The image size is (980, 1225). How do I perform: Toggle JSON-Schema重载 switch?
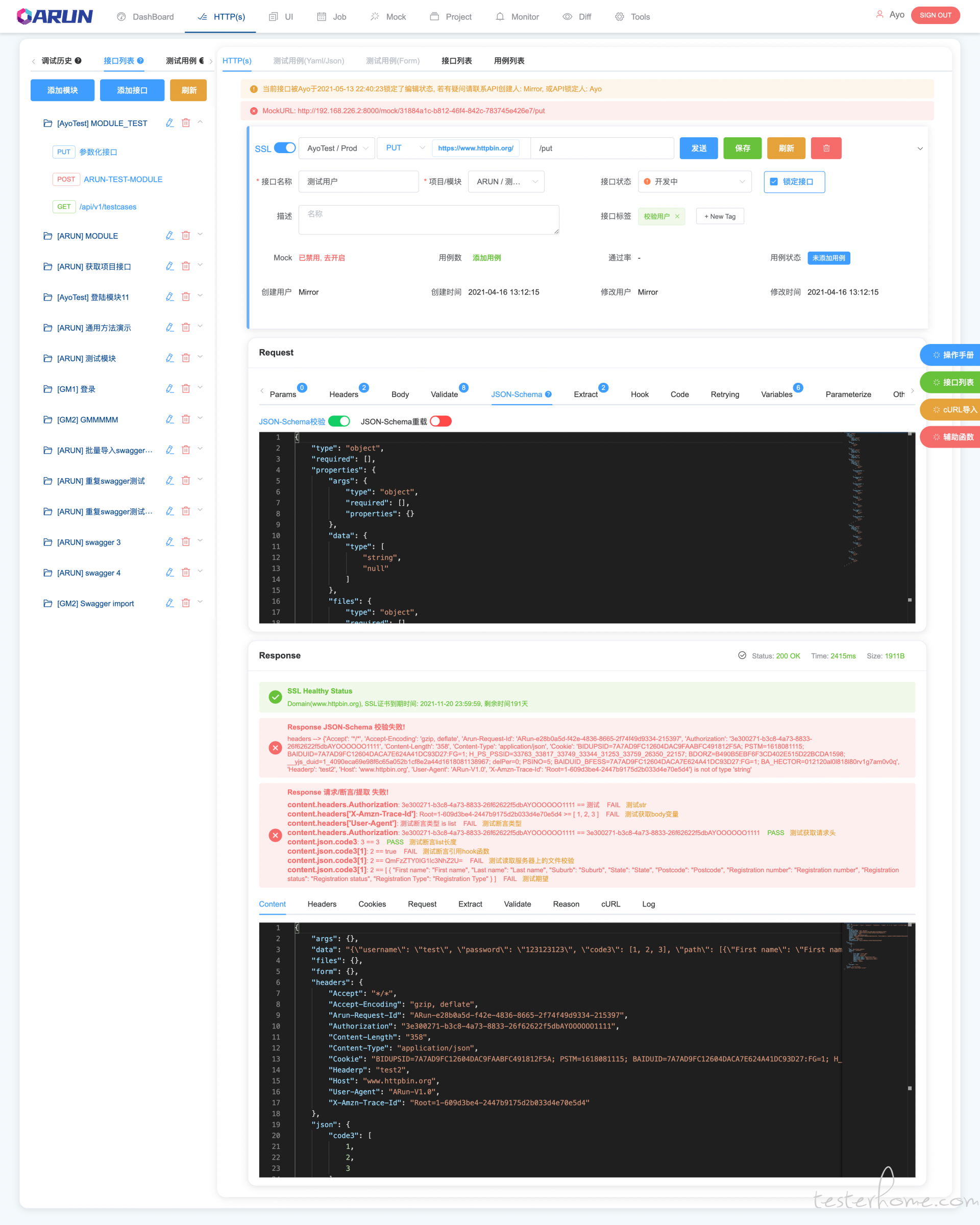(441, 422)
